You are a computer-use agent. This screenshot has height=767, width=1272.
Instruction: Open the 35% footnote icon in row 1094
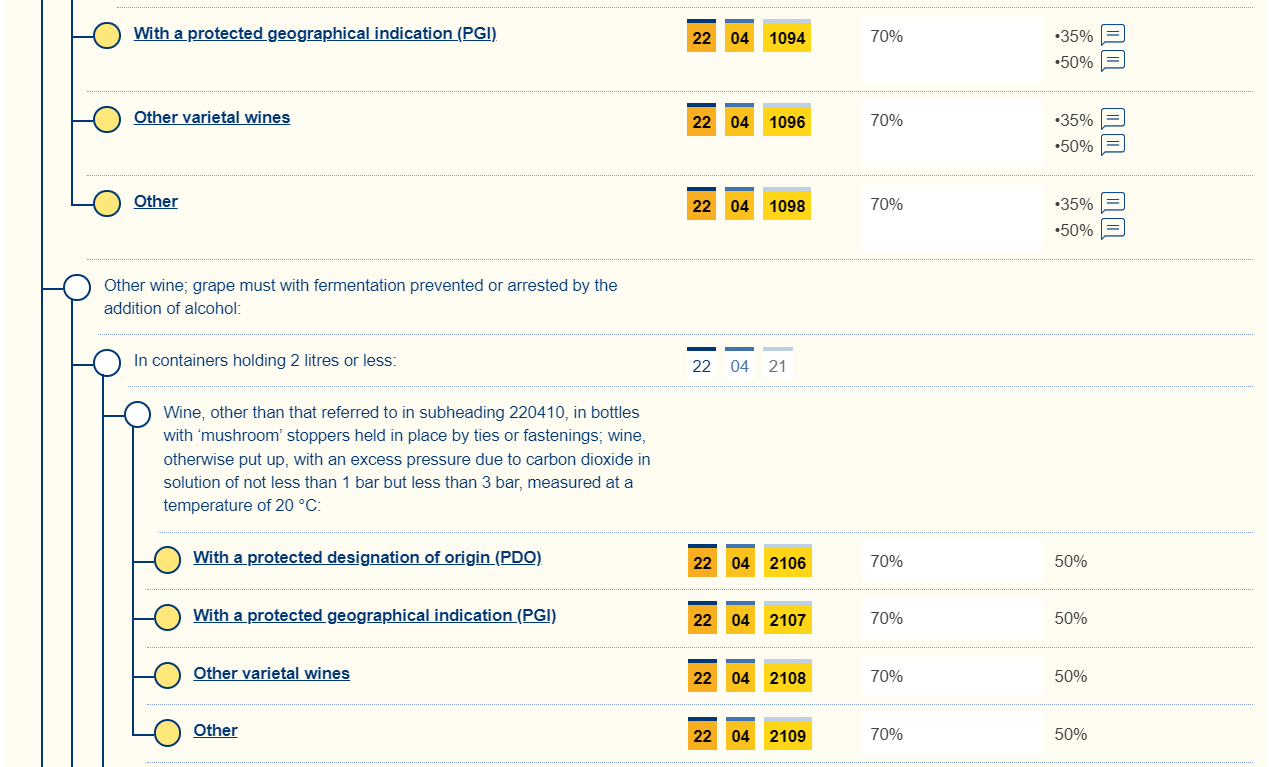coord(1112,35)
